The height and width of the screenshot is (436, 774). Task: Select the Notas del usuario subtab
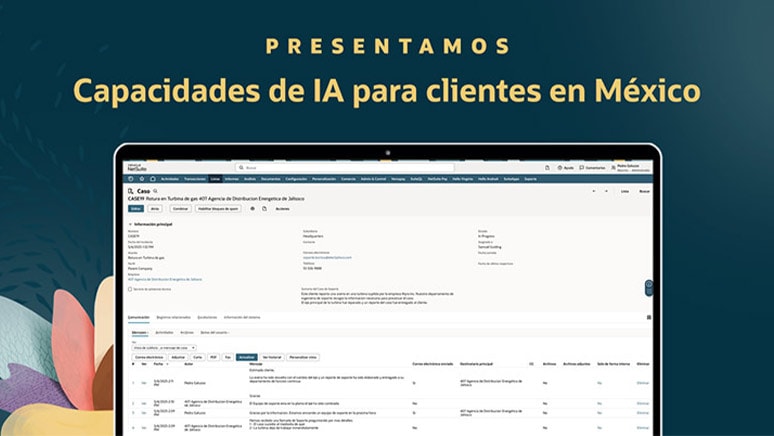pos(215,333)
